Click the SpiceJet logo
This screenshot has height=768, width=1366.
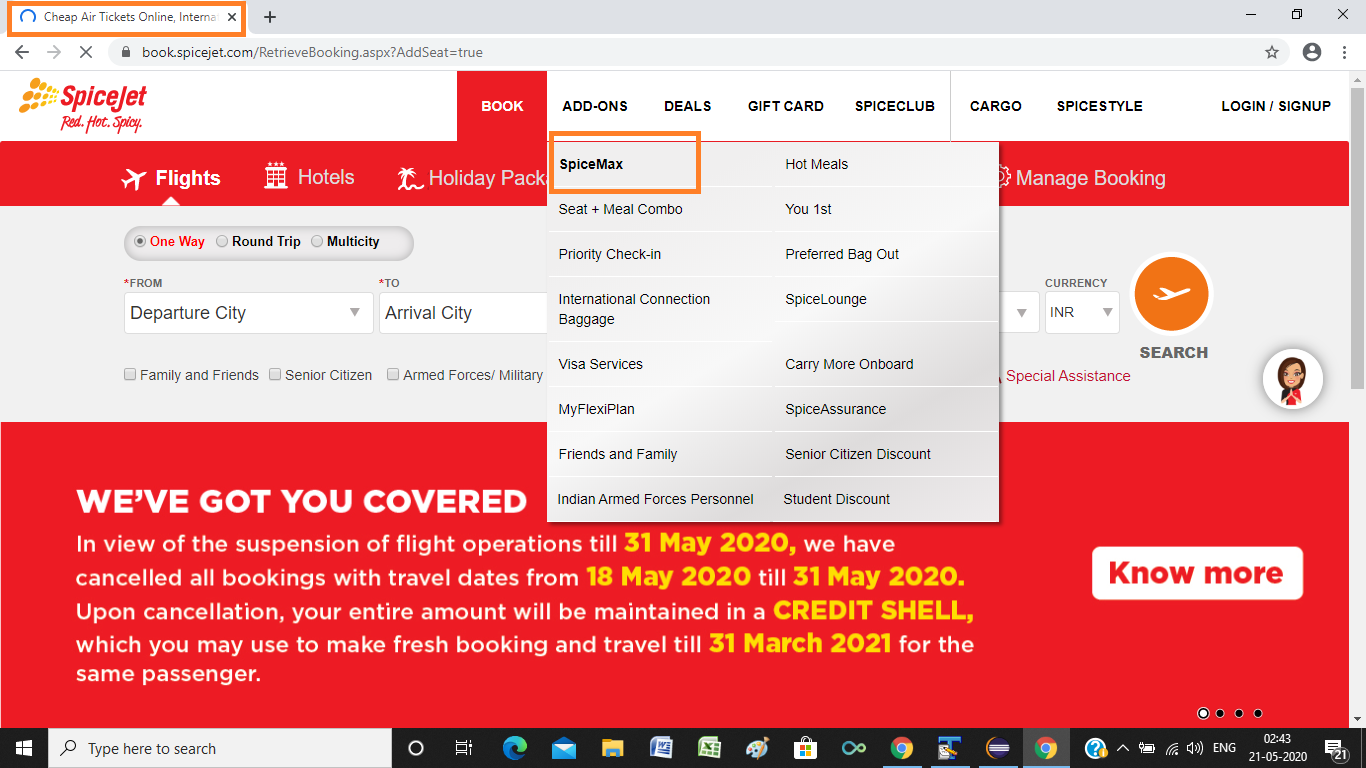(83, 105)
